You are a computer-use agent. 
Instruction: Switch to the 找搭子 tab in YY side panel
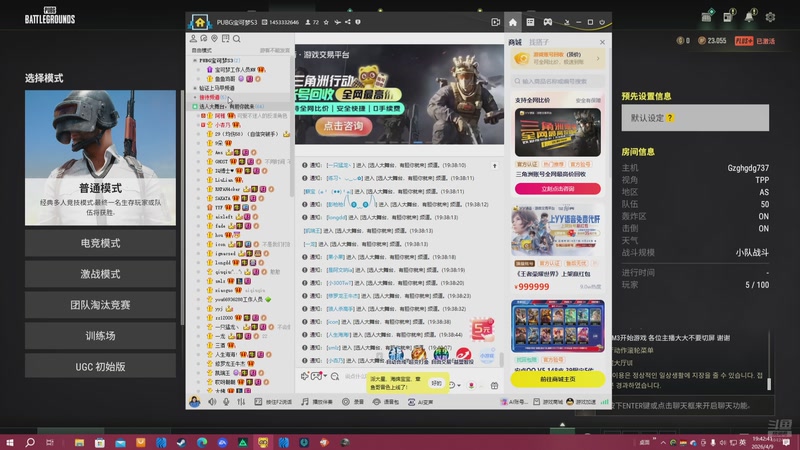[539, 42]
